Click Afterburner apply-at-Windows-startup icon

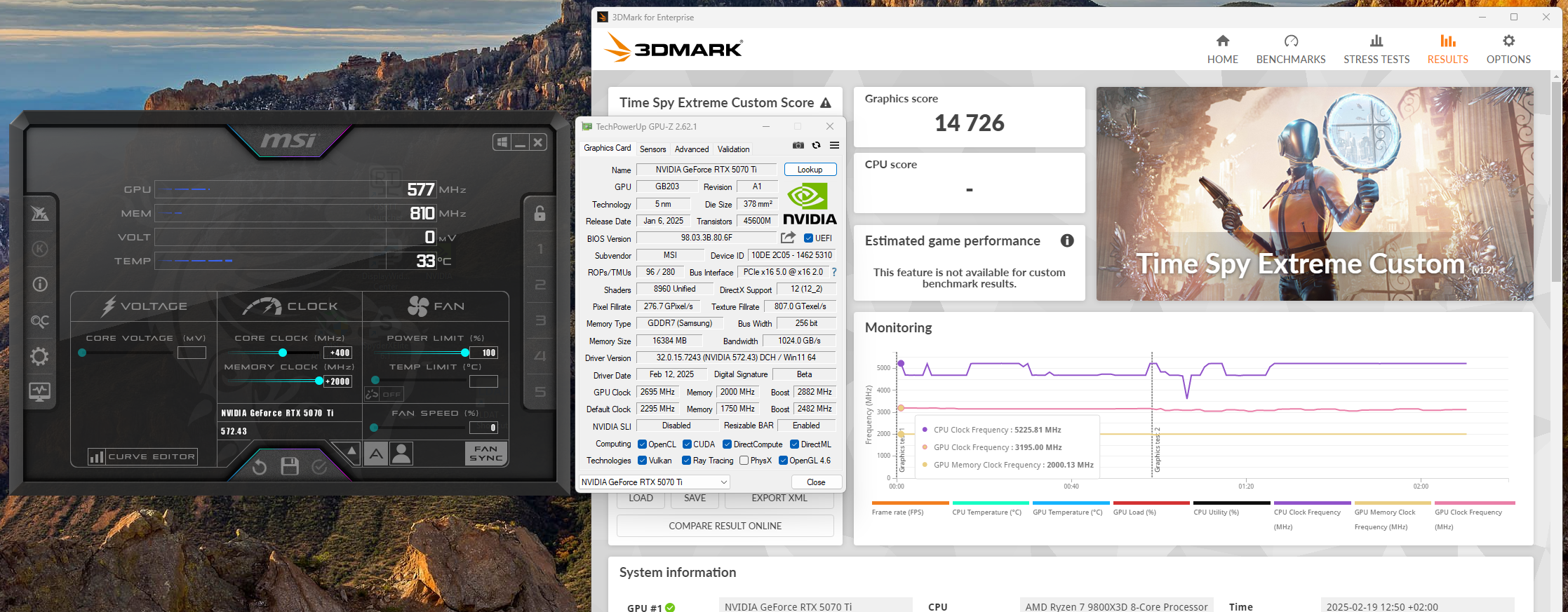502,142
